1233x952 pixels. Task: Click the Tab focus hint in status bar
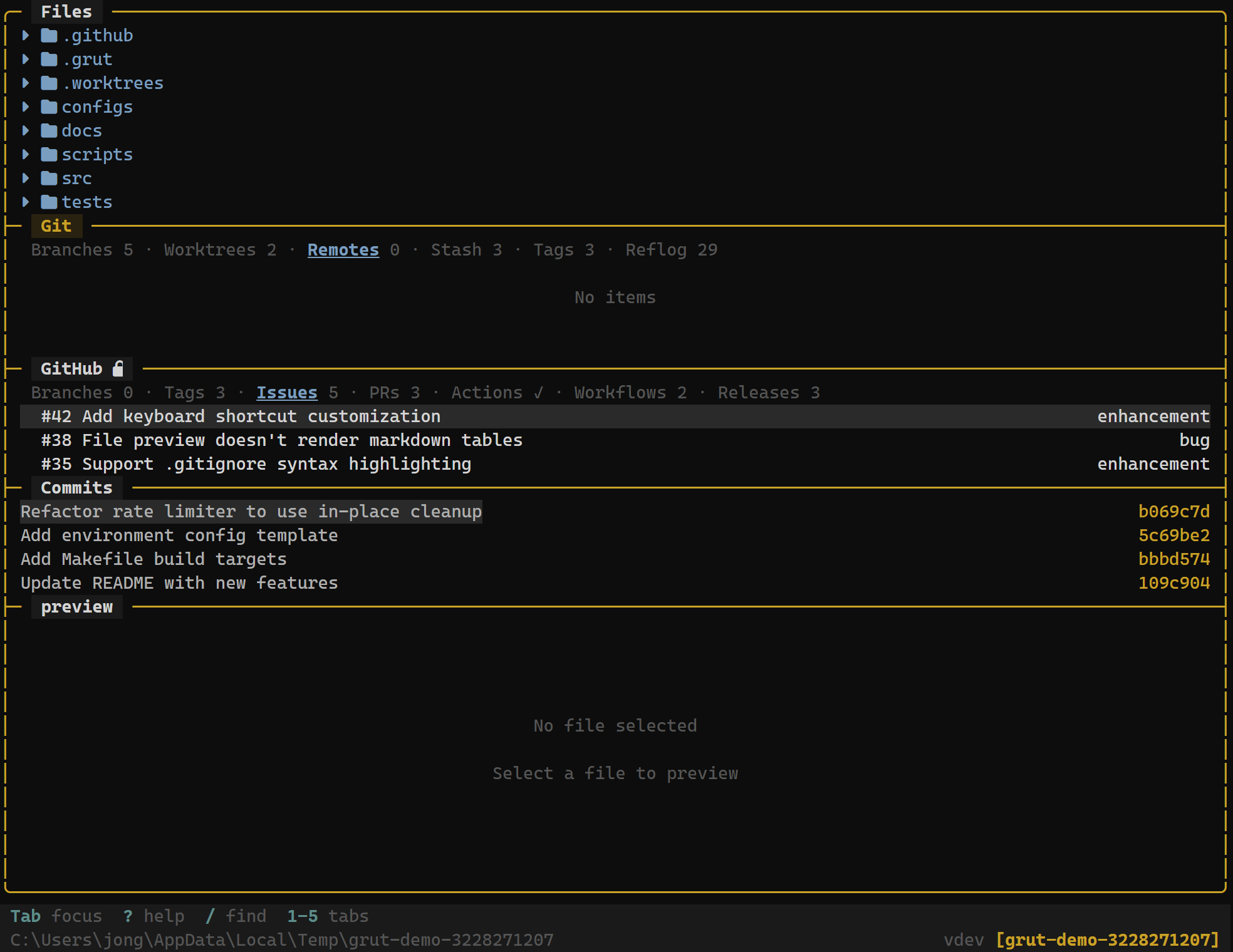[x=56, y=916]
